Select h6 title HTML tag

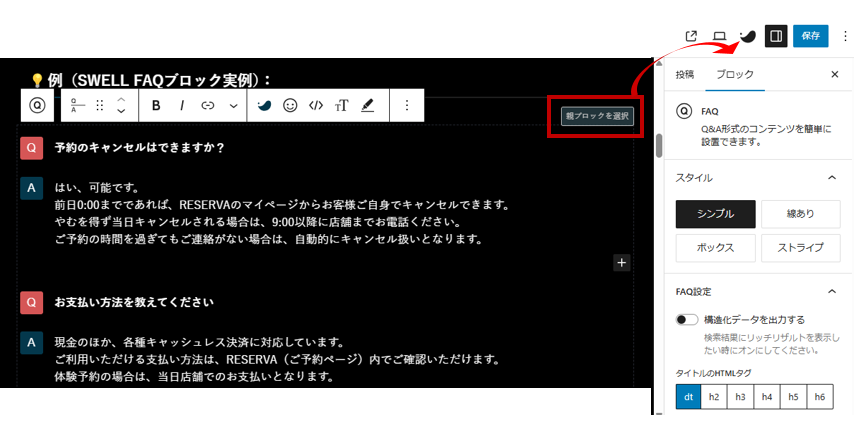click(820, 397)
